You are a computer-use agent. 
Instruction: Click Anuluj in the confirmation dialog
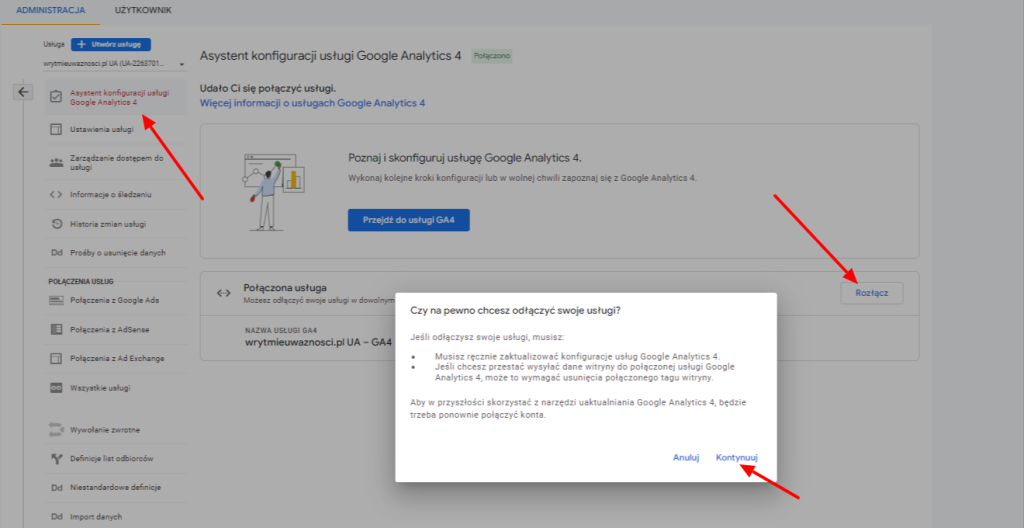tap(686, 457)
